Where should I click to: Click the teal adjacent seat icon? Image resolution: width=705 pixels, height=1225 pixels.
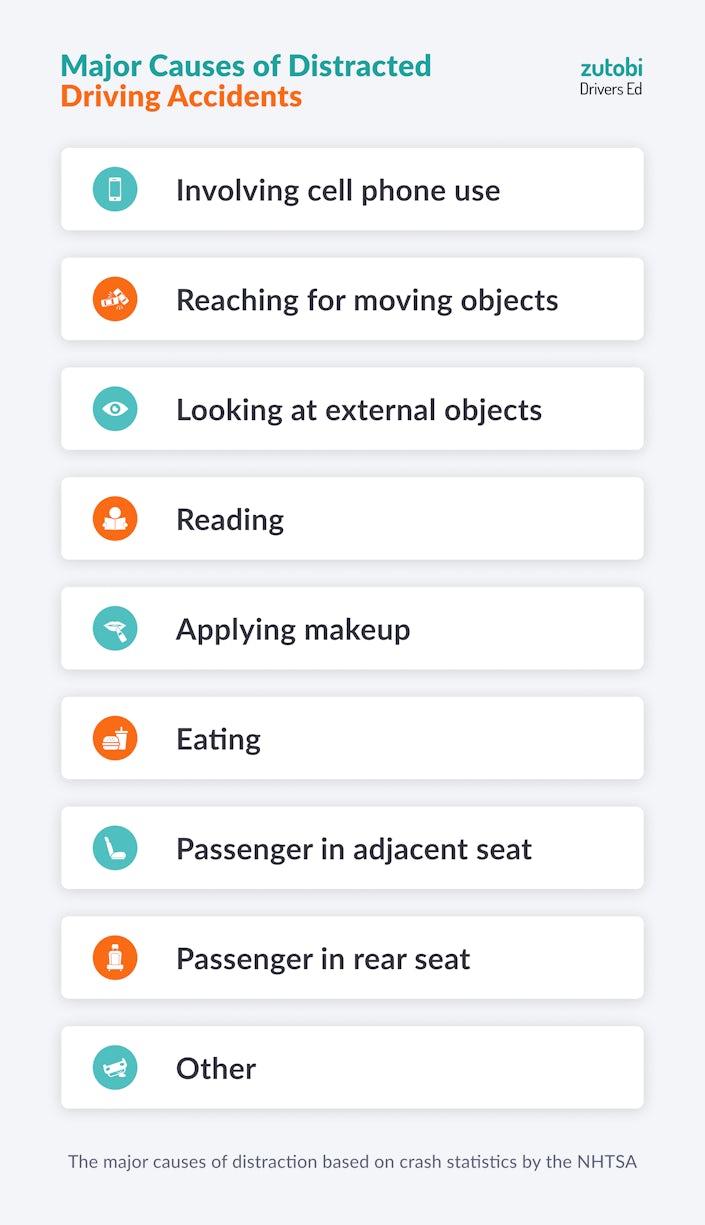[x=115, y=849]
